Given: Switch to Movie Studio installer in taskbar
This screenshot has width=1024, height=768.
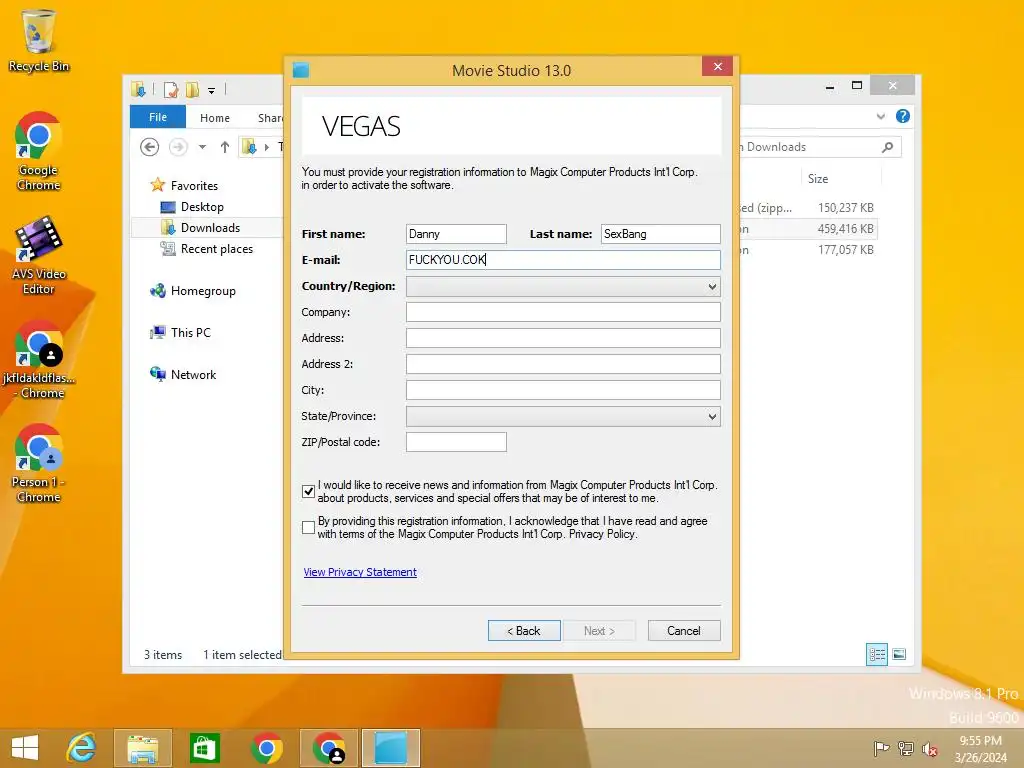Looking at the screenshot, I should click(x=391, y=748).
